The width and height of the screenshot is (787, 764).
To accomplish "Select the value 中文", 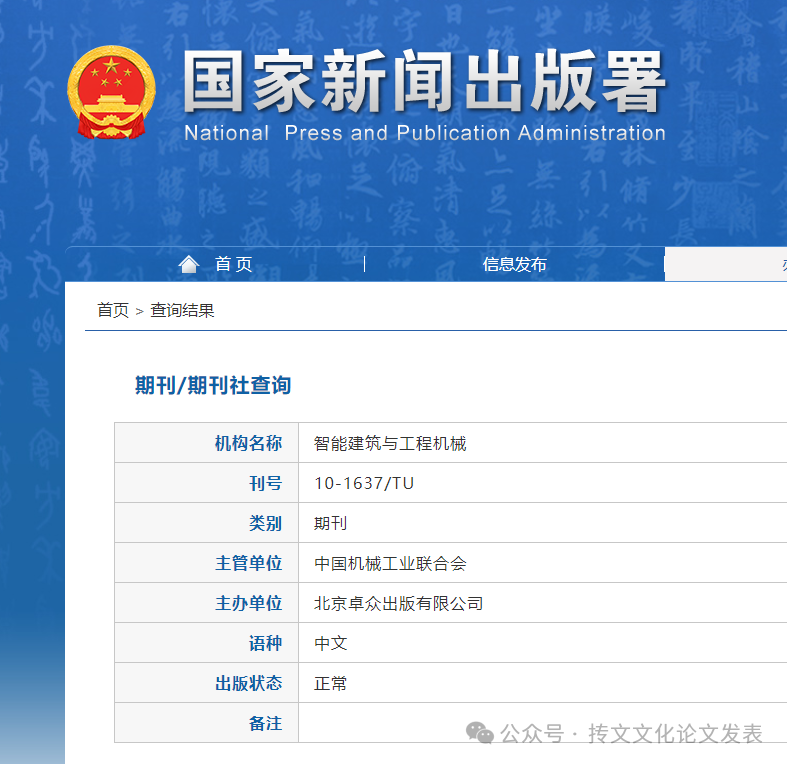I will tap(330, 643).
